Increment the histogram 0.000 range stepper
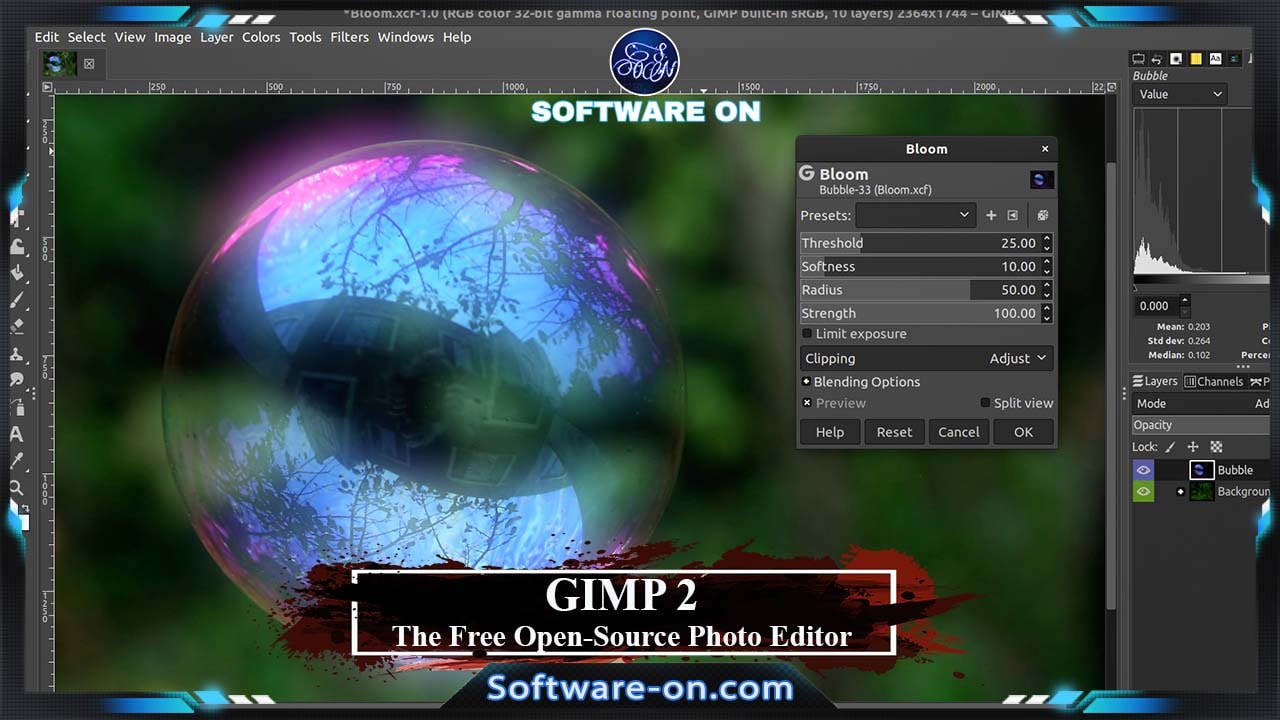 pyautogui.click(x=1185, y=301)
